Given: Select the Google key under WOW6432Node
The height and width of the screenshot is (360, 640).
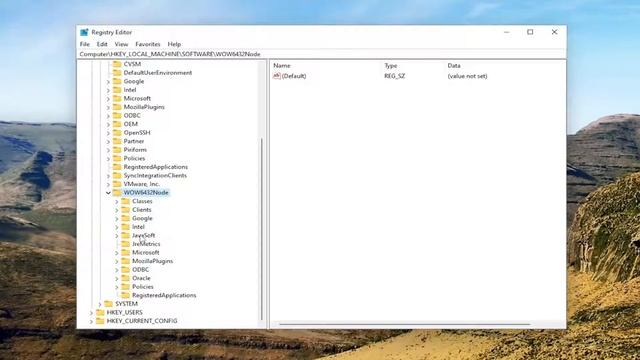Looking at the screenshot, I should coord(142,219).
